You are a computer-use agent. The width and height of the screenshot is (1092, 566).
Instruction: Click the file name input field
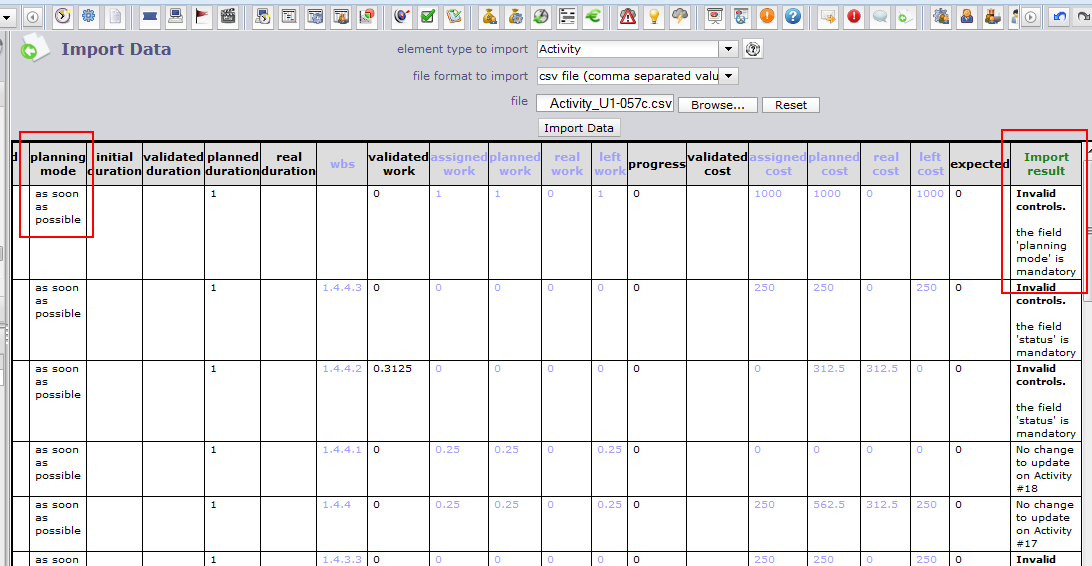(606, 104)
